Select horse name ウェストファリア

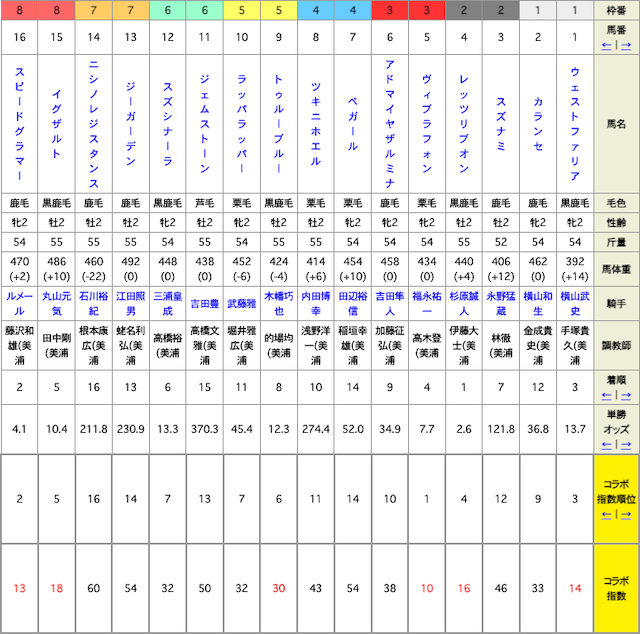574,125
